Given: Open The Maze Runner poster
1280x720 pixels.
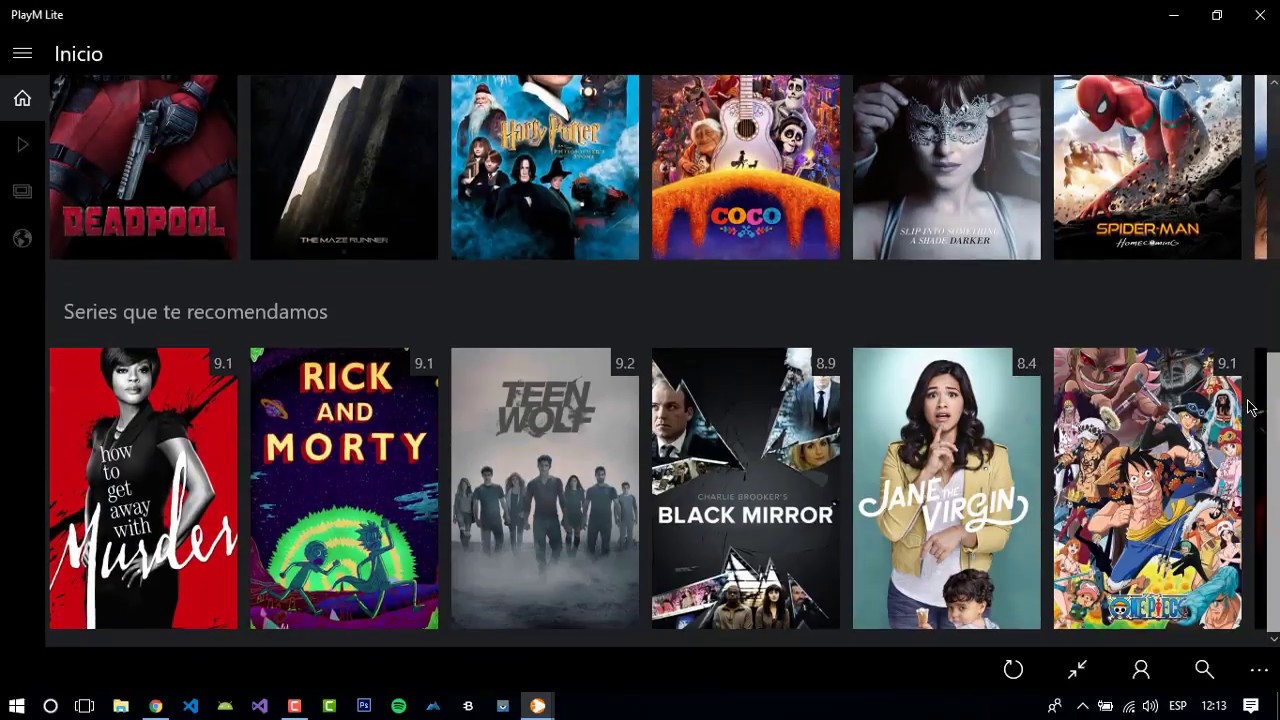Looking at the screenshot, I should 344,167.
